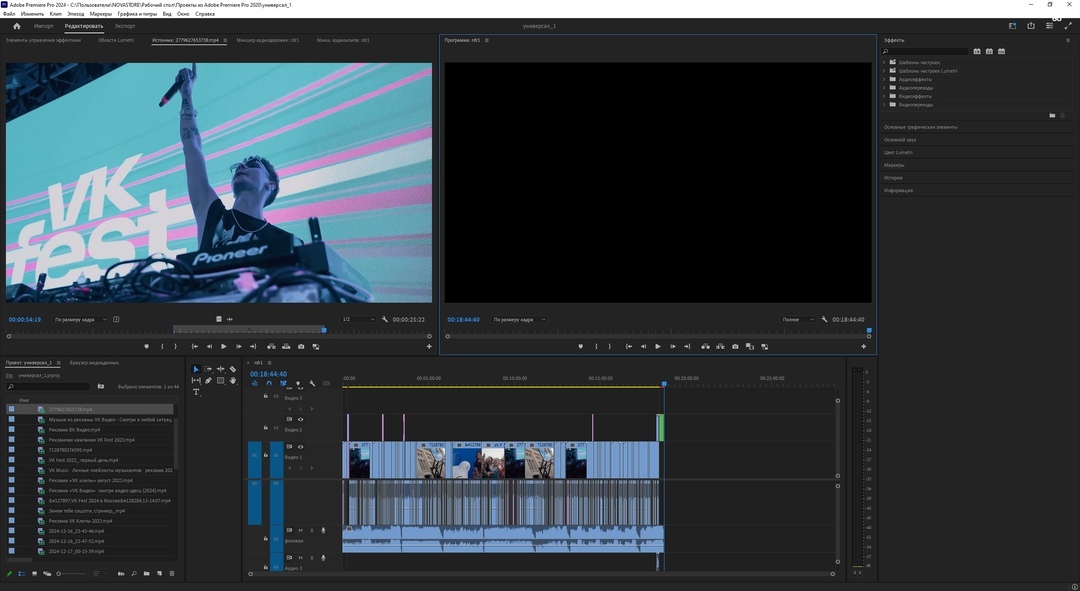Click Project panel thumbnail zoom slider

(71, 573)
